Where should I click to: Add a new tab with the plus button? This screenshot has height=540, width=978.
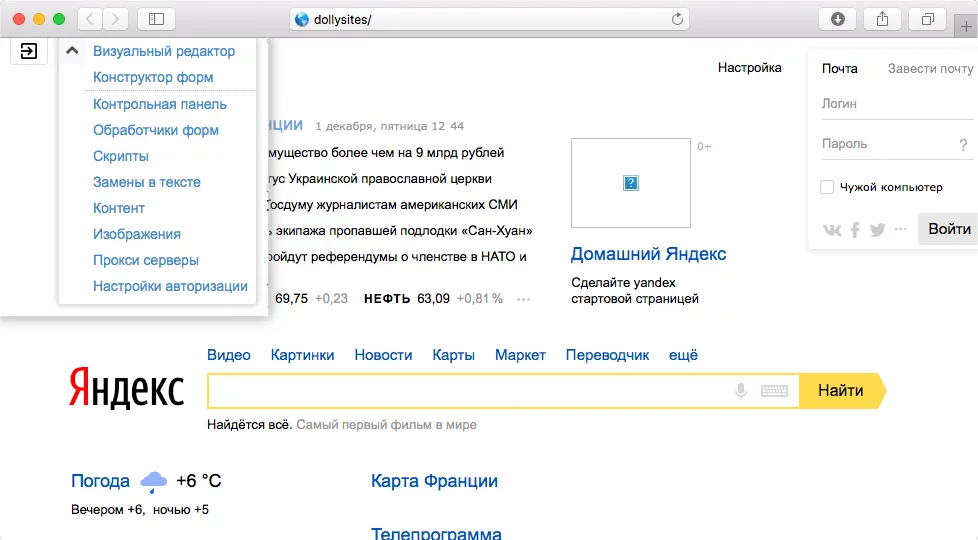[x=966, y=26]
